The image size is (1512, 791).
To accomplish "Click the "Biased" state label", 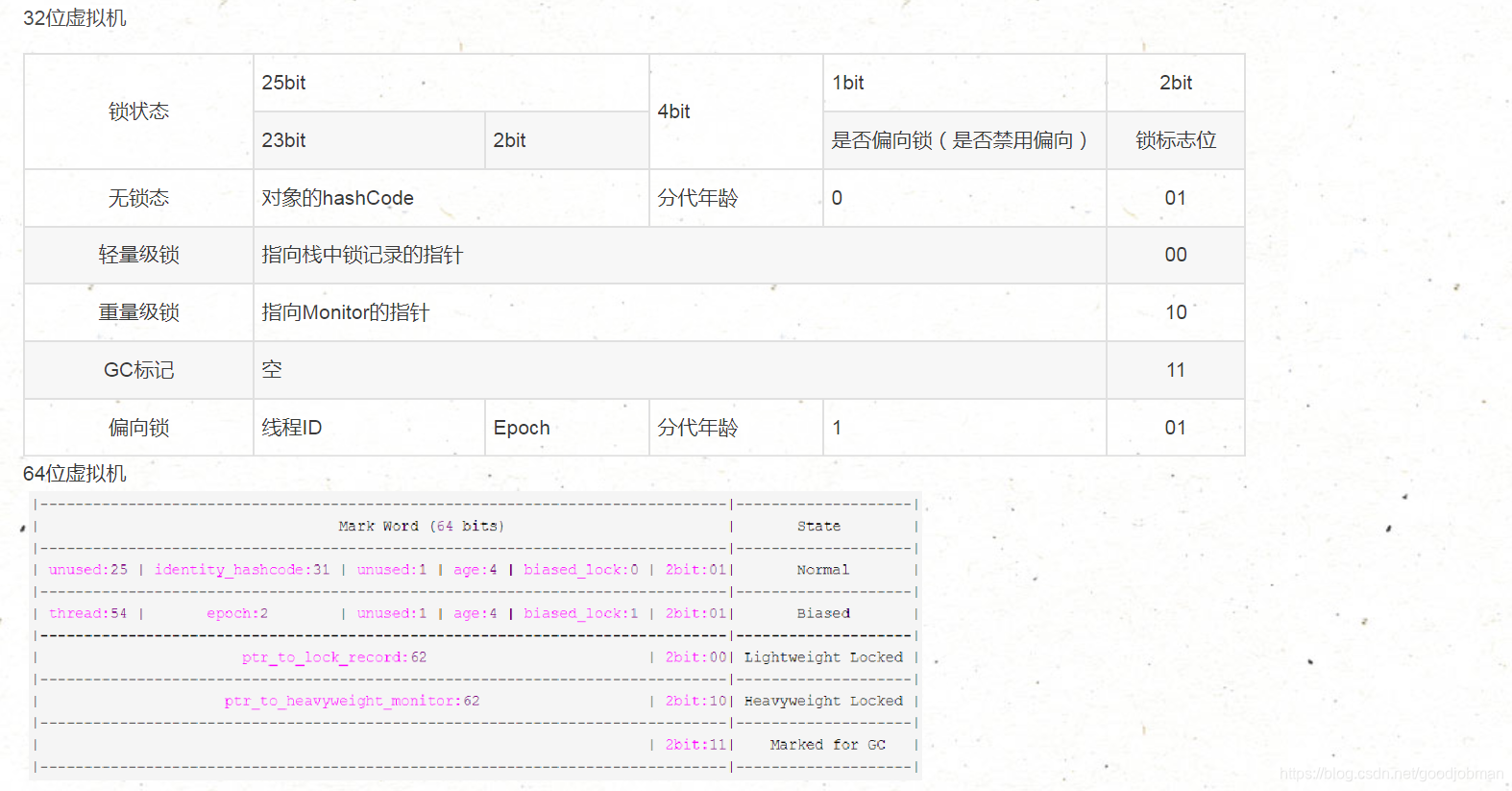I will click(823, 613).
